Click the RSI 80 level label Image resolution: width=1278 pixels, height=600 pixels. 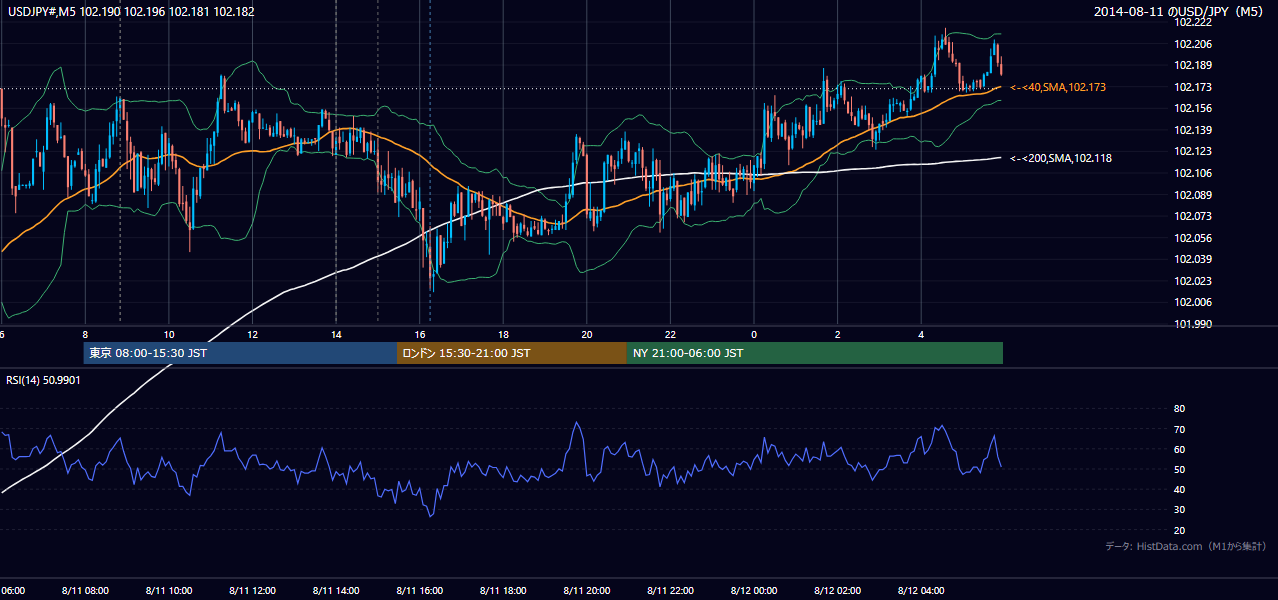coord(1179,409)
